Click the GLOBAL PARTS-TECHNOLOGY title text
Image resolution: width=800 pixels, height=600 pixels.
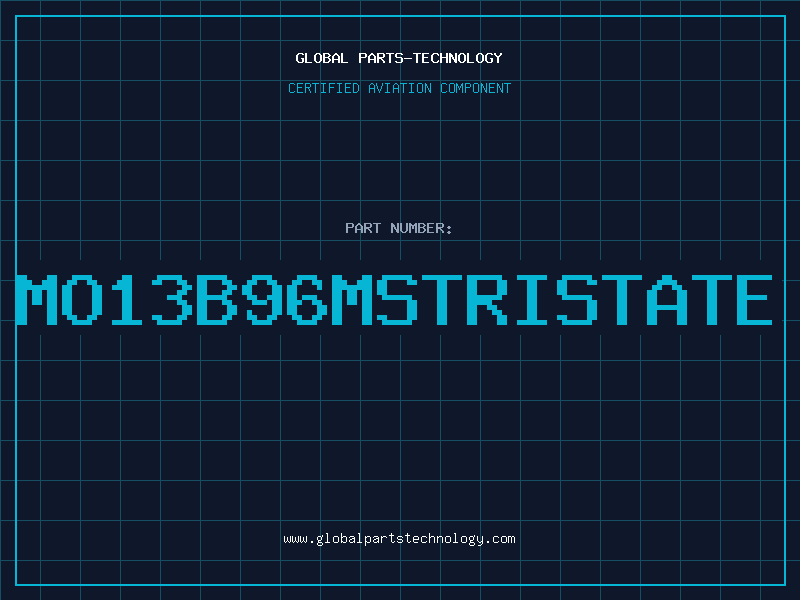tap(399, 58)
